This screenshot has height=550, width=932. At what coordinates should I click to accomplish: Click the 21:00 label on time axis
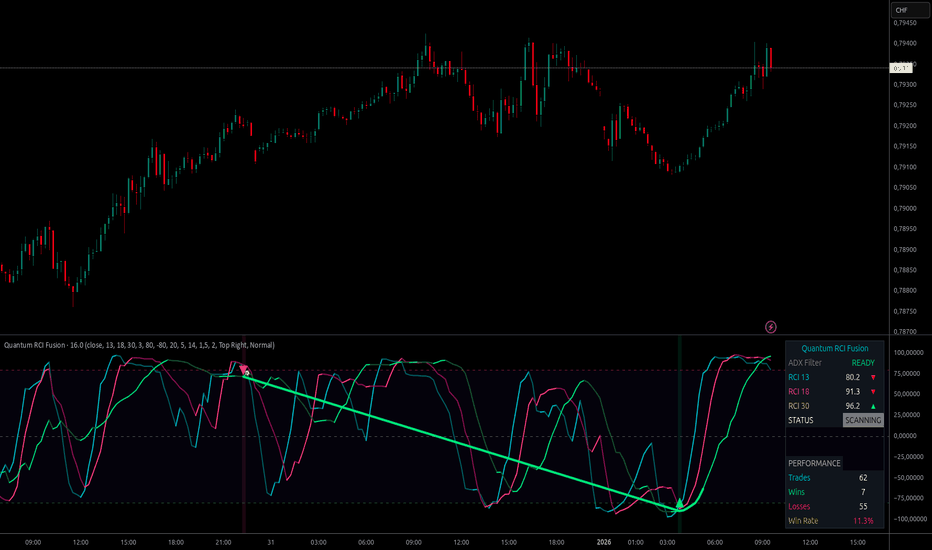click(223, 542)
